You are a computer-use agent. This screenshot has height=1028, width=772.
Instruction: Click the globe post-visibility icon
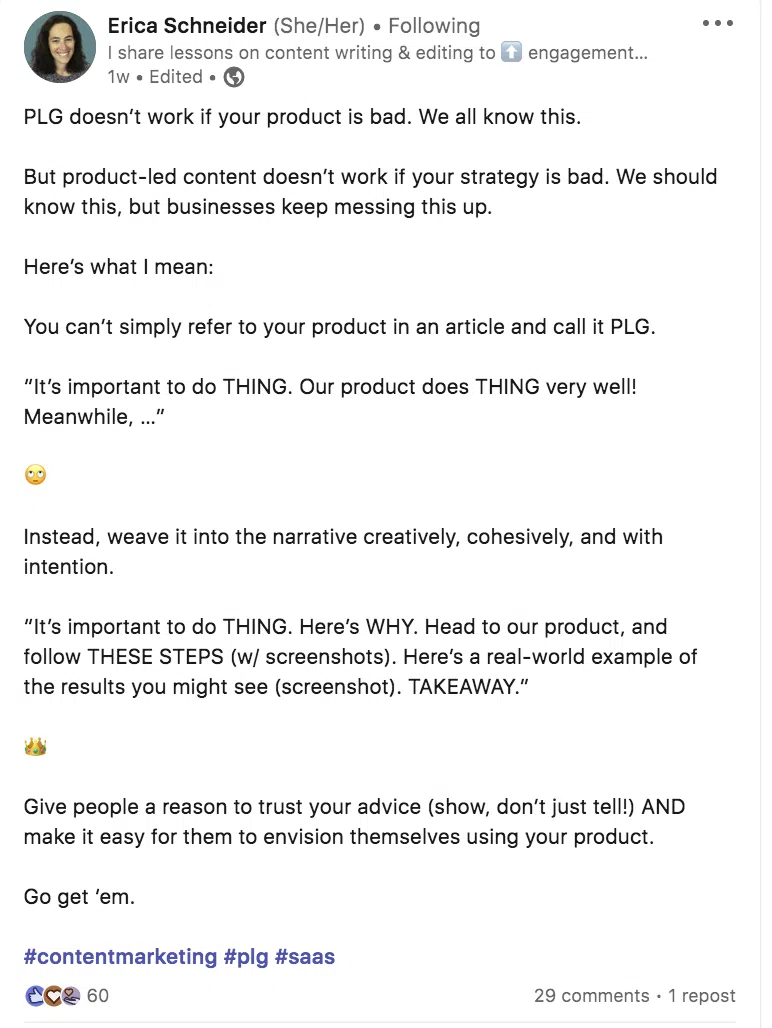click(x=233, y=77)
